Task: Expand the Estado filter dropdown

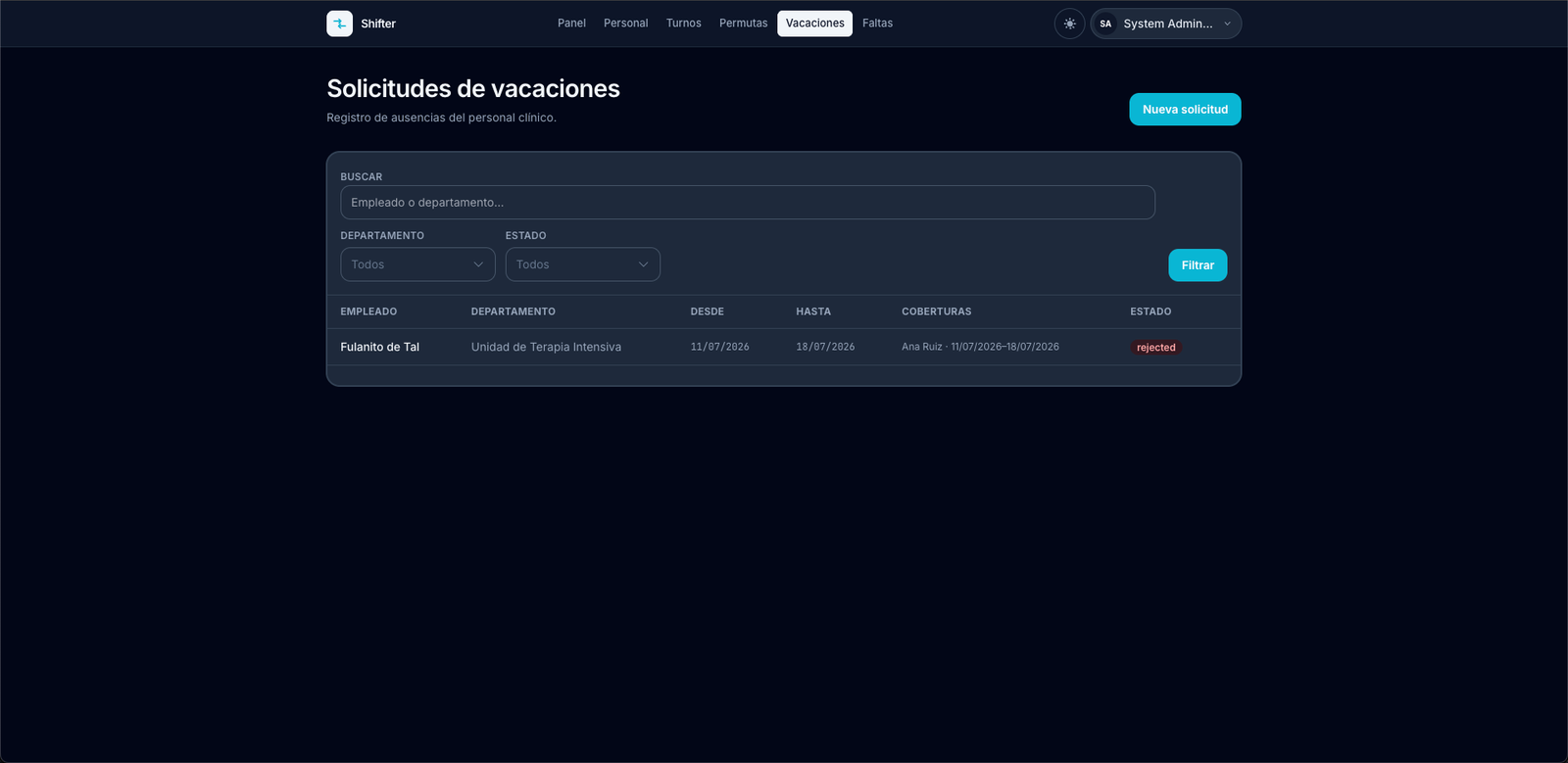Action: click(582, 264)
